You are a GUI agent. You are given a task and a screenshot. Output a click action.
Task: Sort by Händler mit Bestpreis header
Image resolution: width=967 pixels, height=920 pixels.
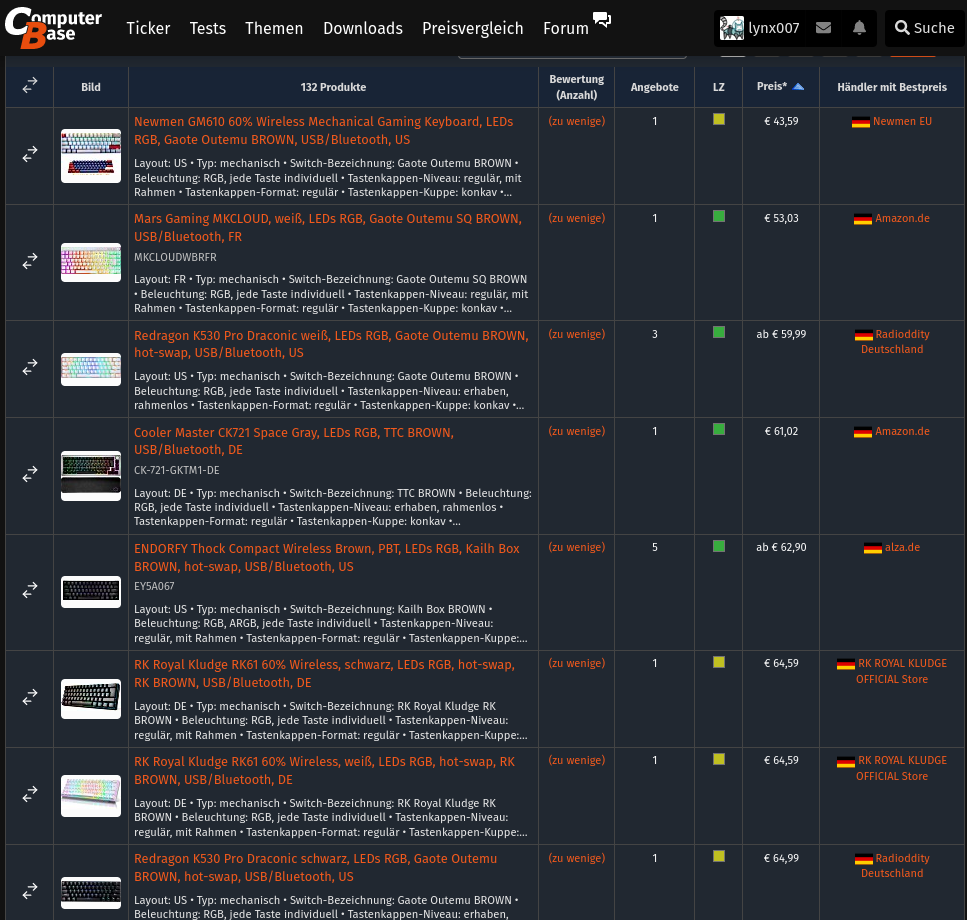(892, 87)
